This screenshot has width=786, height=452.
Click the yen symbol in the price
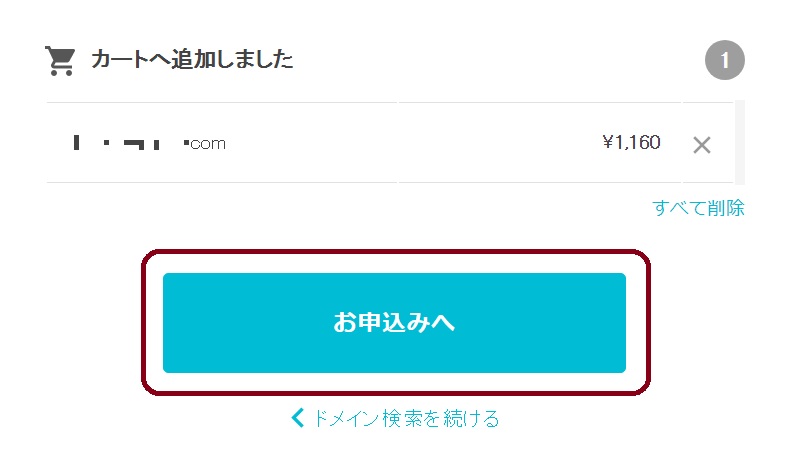[x=608, y=142]
